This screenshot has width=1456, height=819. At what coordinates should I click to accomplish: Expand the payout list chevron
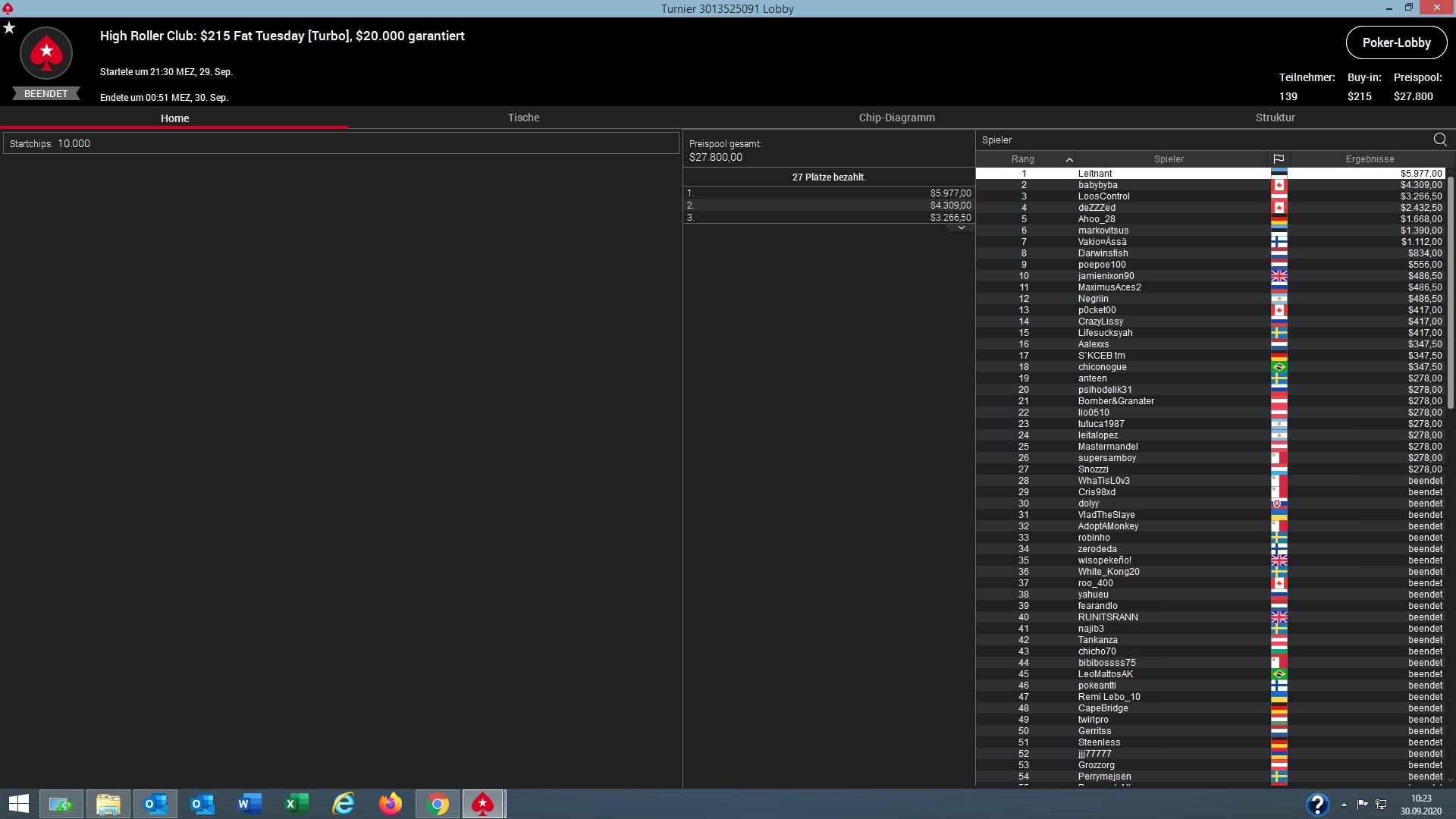point(961,227)
